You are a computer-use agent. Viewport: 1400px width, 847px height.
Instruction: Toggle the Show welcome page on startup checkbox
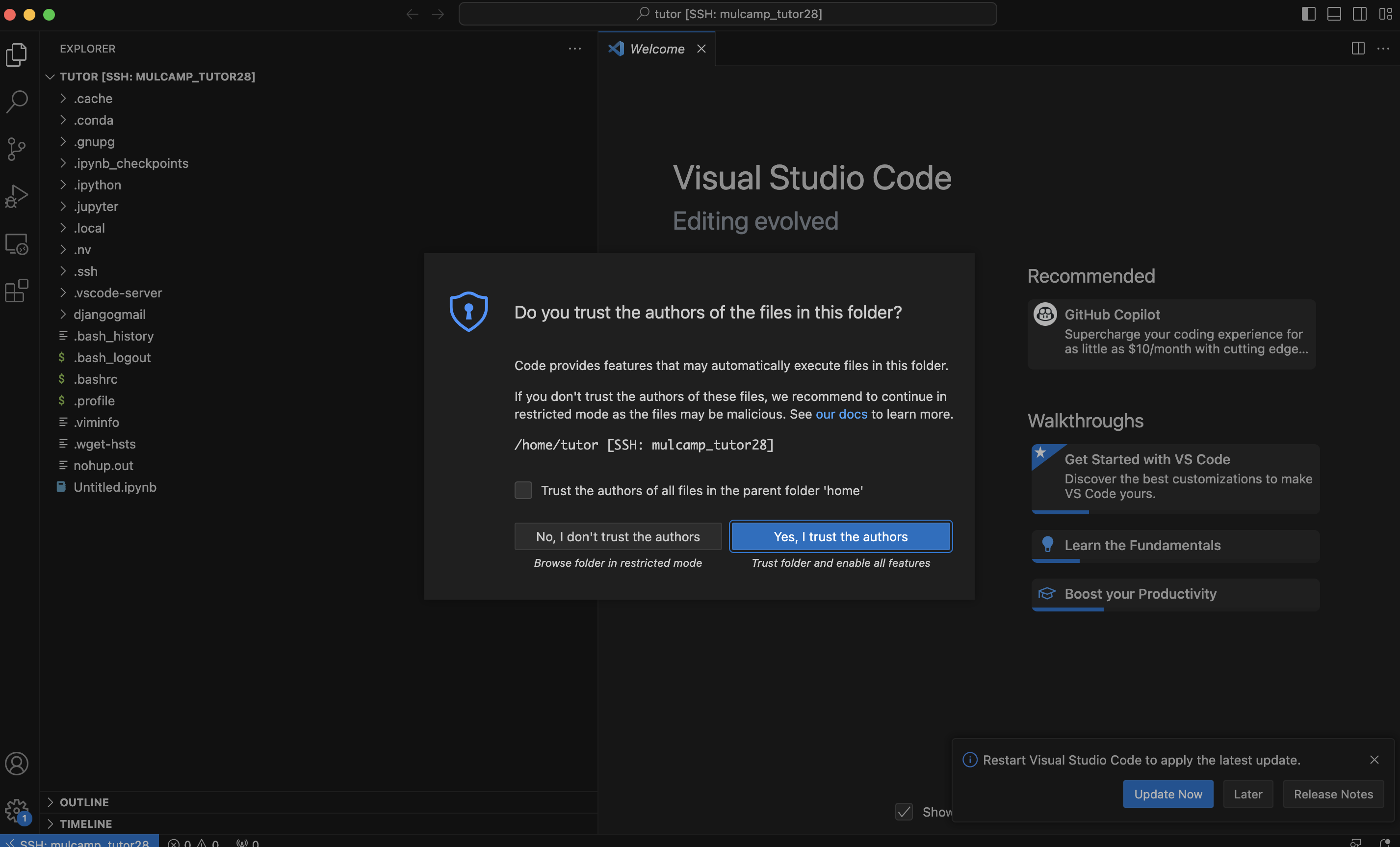[x=904, y=812]
